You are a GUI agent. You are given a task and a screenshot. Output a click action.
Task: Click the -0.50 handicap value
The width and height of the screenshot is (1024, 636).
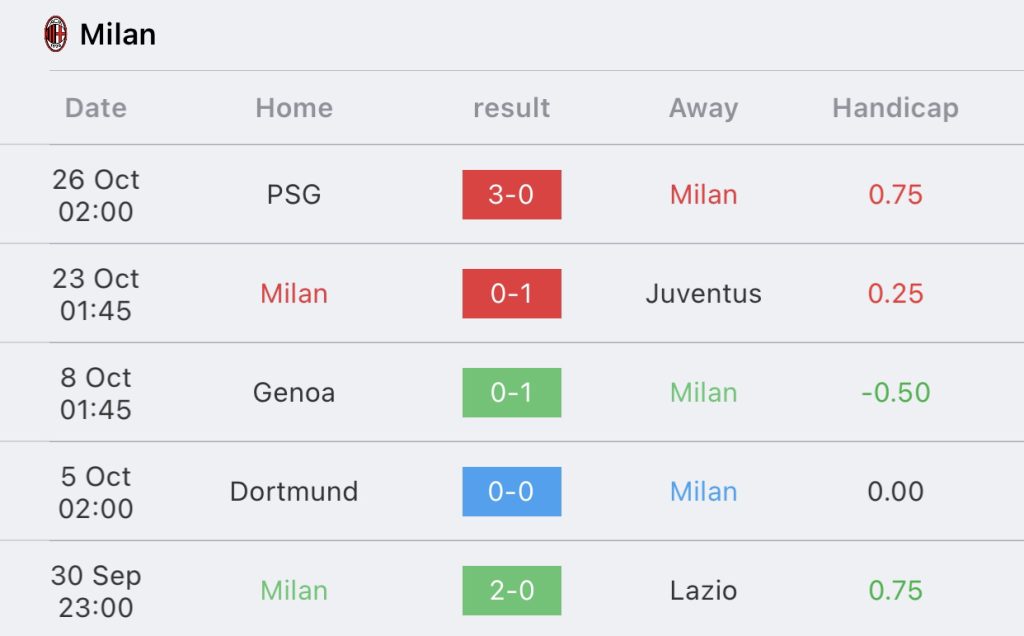click(x=895, y=393)
